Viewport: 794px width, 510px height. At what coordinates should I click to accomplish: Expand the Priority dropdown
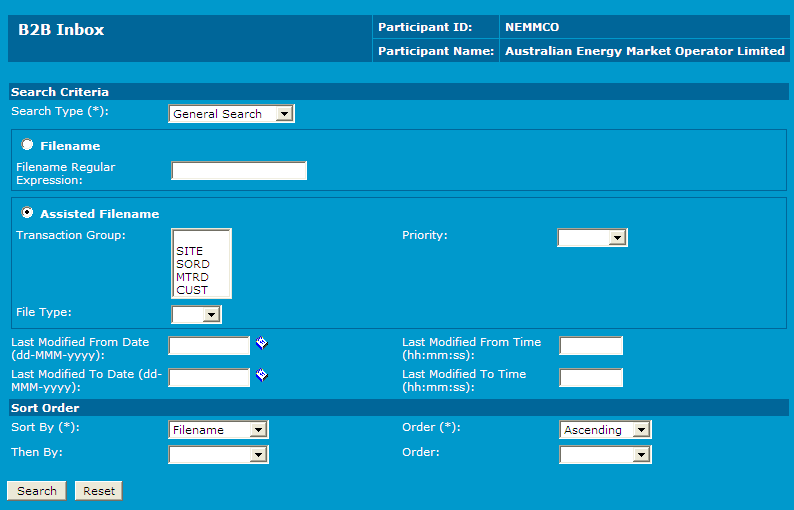[592, 237]
